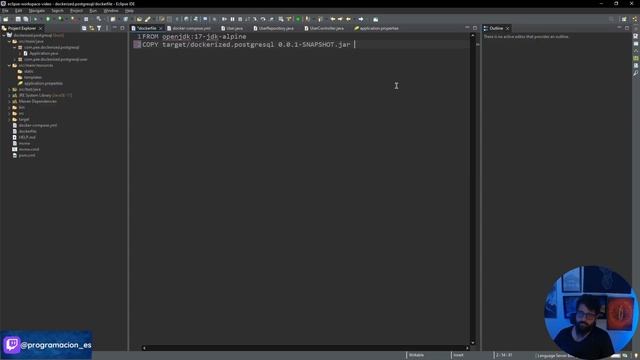
Task: Click the magnifier icon in right trim bar
Action: [x=636, y=73]
